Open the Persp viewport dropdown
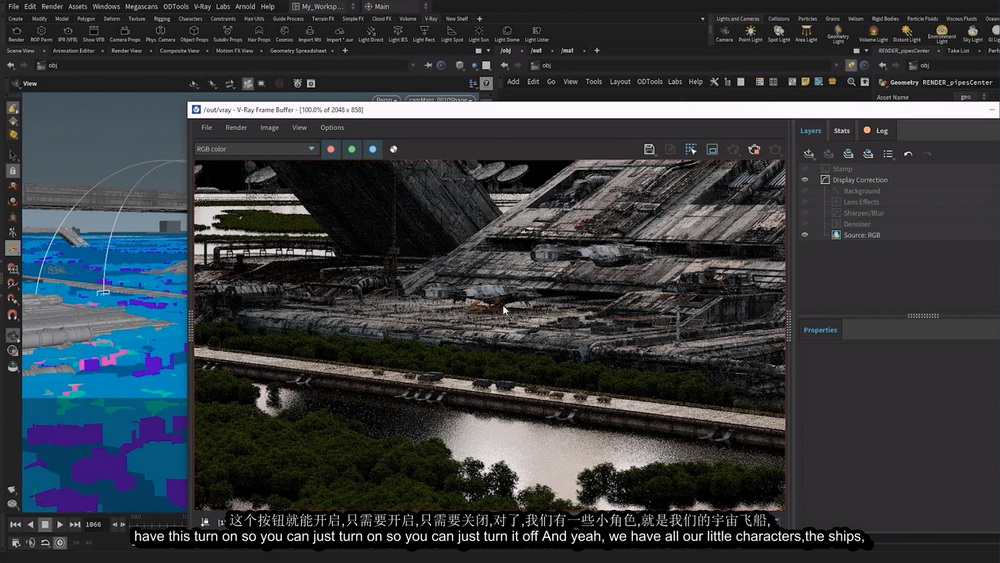 (x=386, y=99)
